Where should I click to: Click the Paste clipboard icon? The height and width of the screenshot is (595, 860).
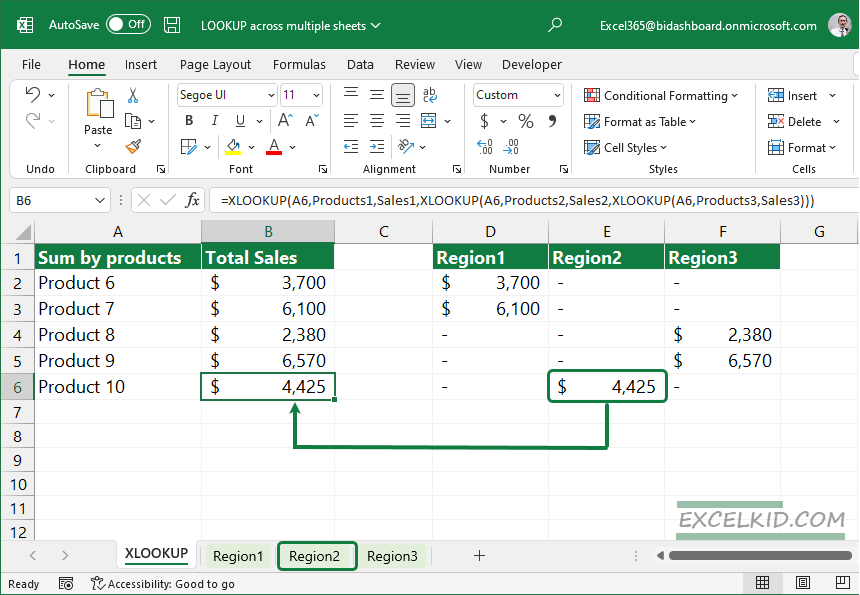pos(99,104)
